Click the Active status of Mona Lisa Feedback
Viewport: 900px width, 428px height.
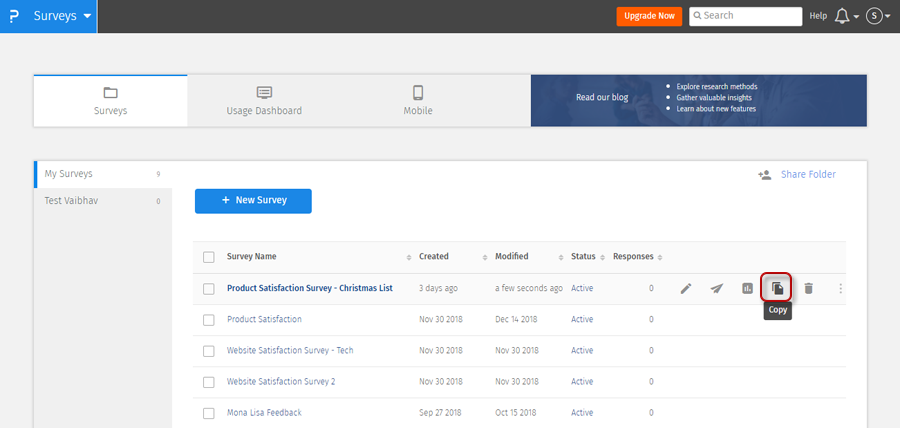point(582,413)
